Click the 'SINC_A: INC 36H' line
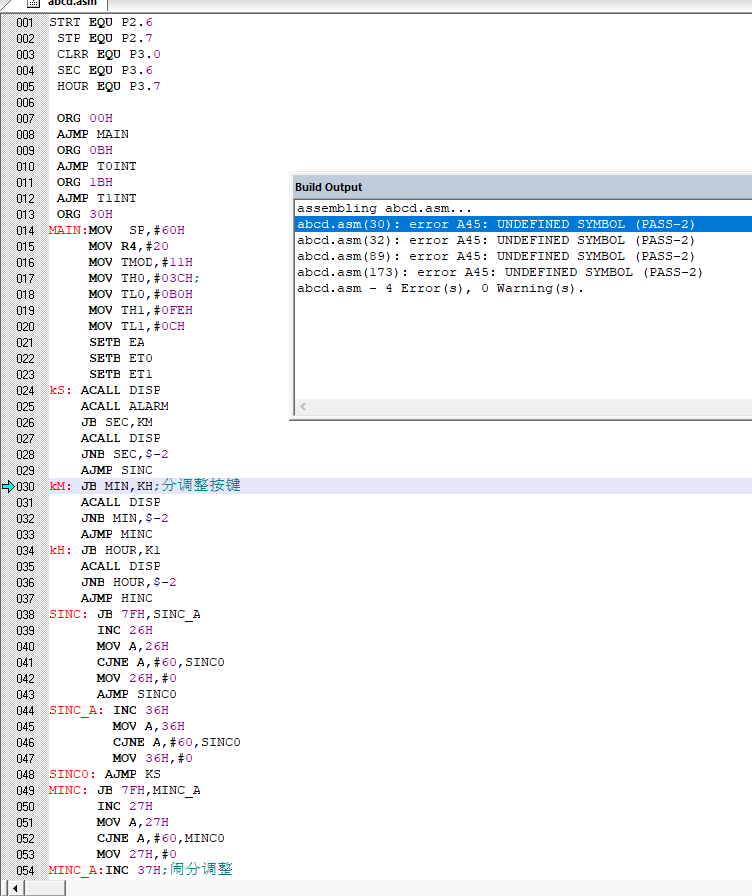 coord(109,710)
